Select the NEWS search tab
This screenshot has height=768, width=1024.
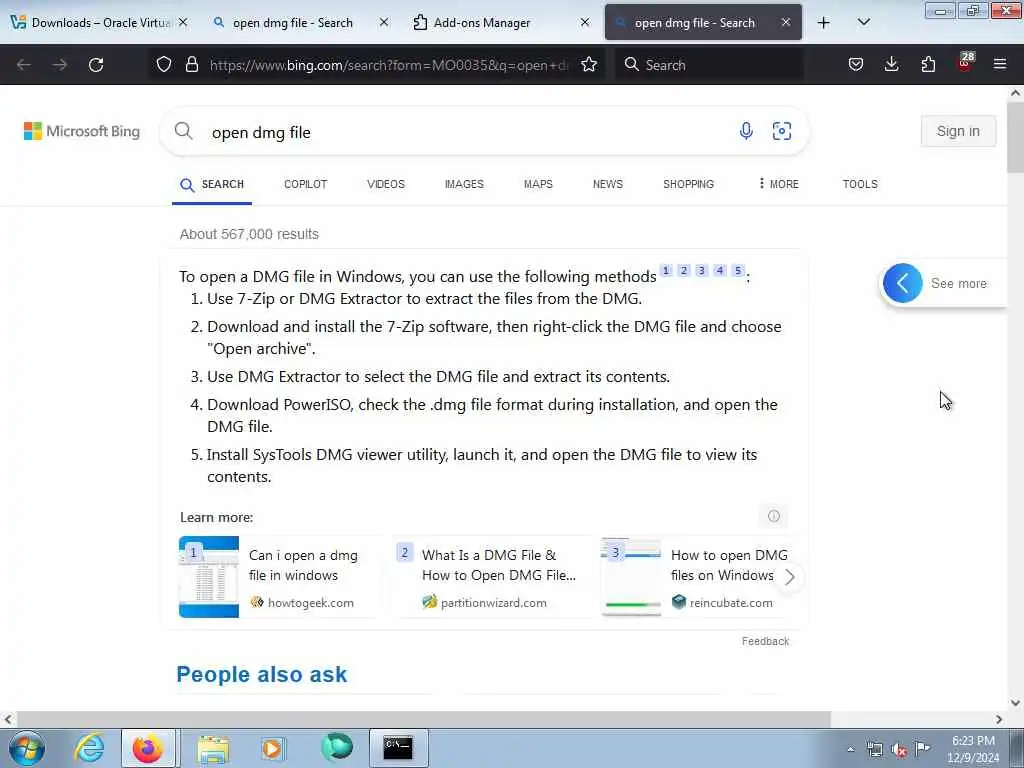[x=608, y=184]
